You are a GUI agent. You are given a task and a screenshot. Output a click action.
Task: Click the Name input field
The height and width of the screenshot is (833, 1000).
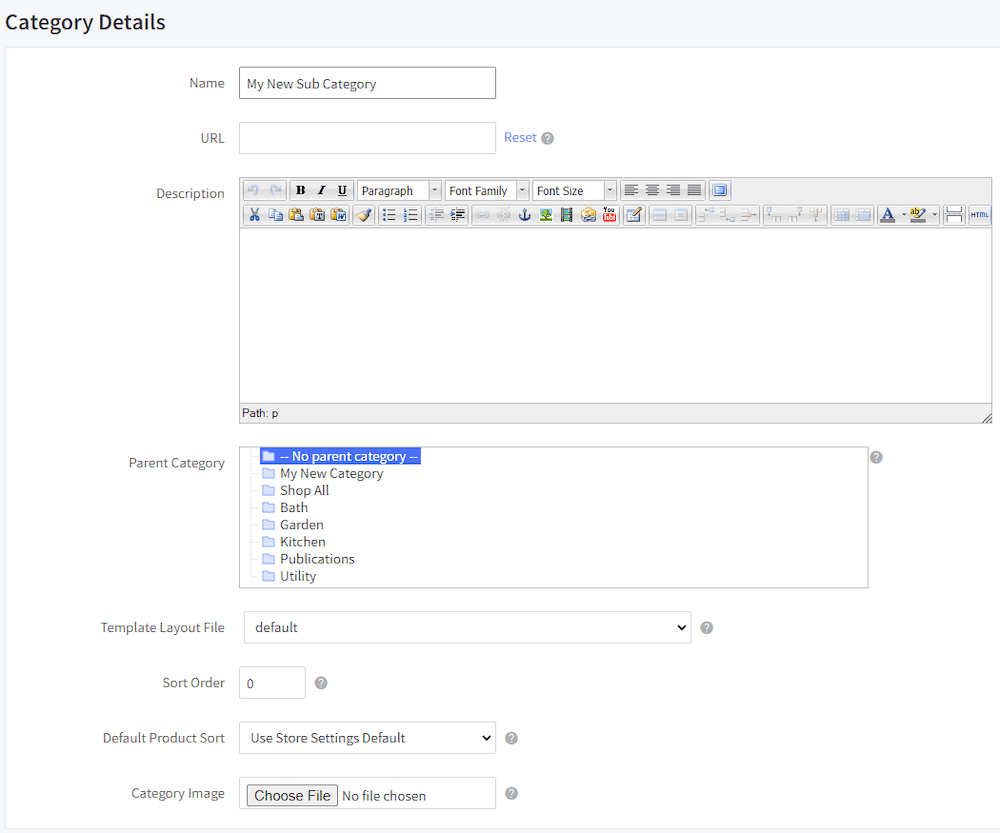[x=367, y=83]
